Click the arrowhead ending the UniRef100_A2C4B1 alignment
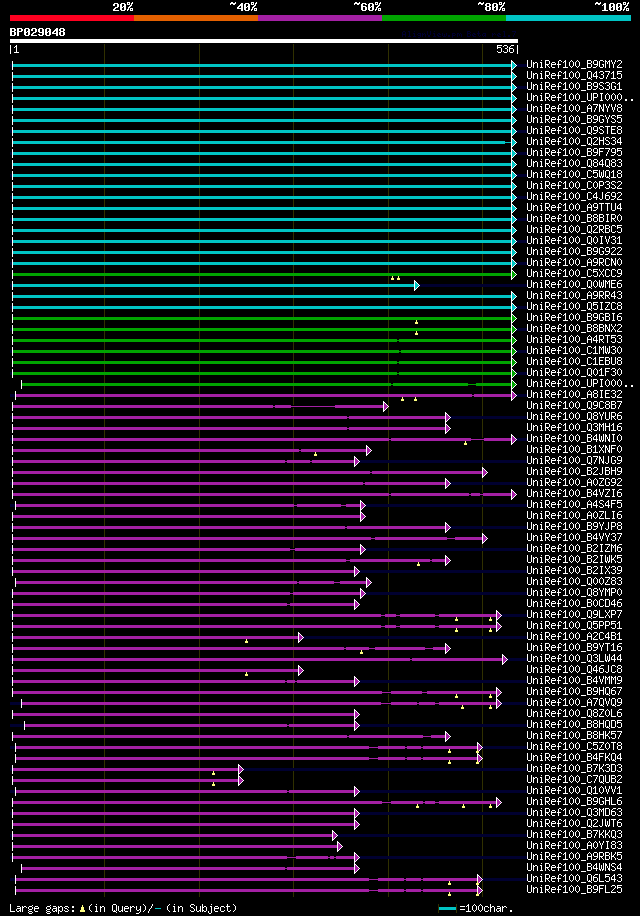 pyautogui.click(x=301, y=637)
